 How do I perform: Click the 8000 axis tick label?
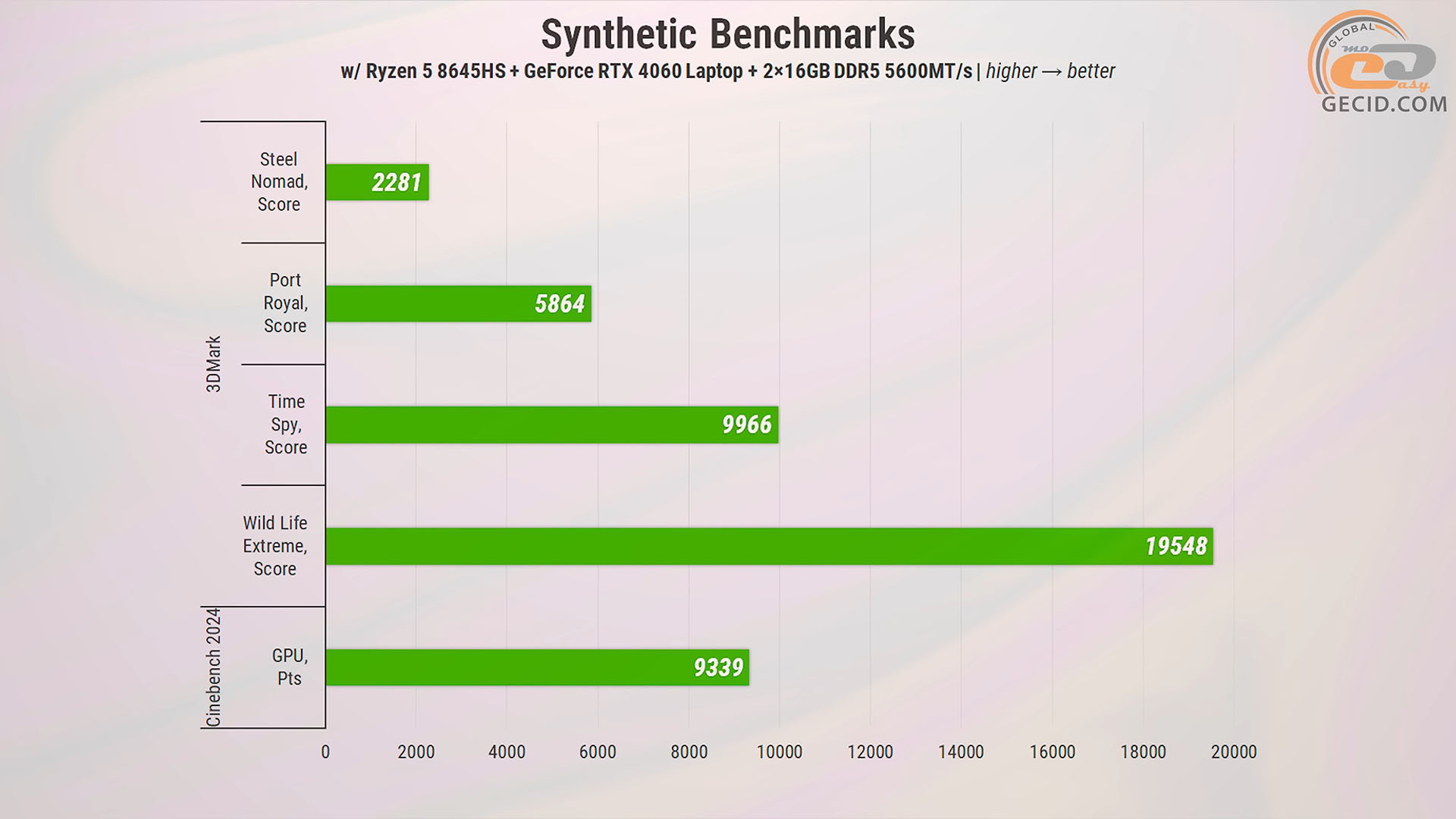click(689, 752)
